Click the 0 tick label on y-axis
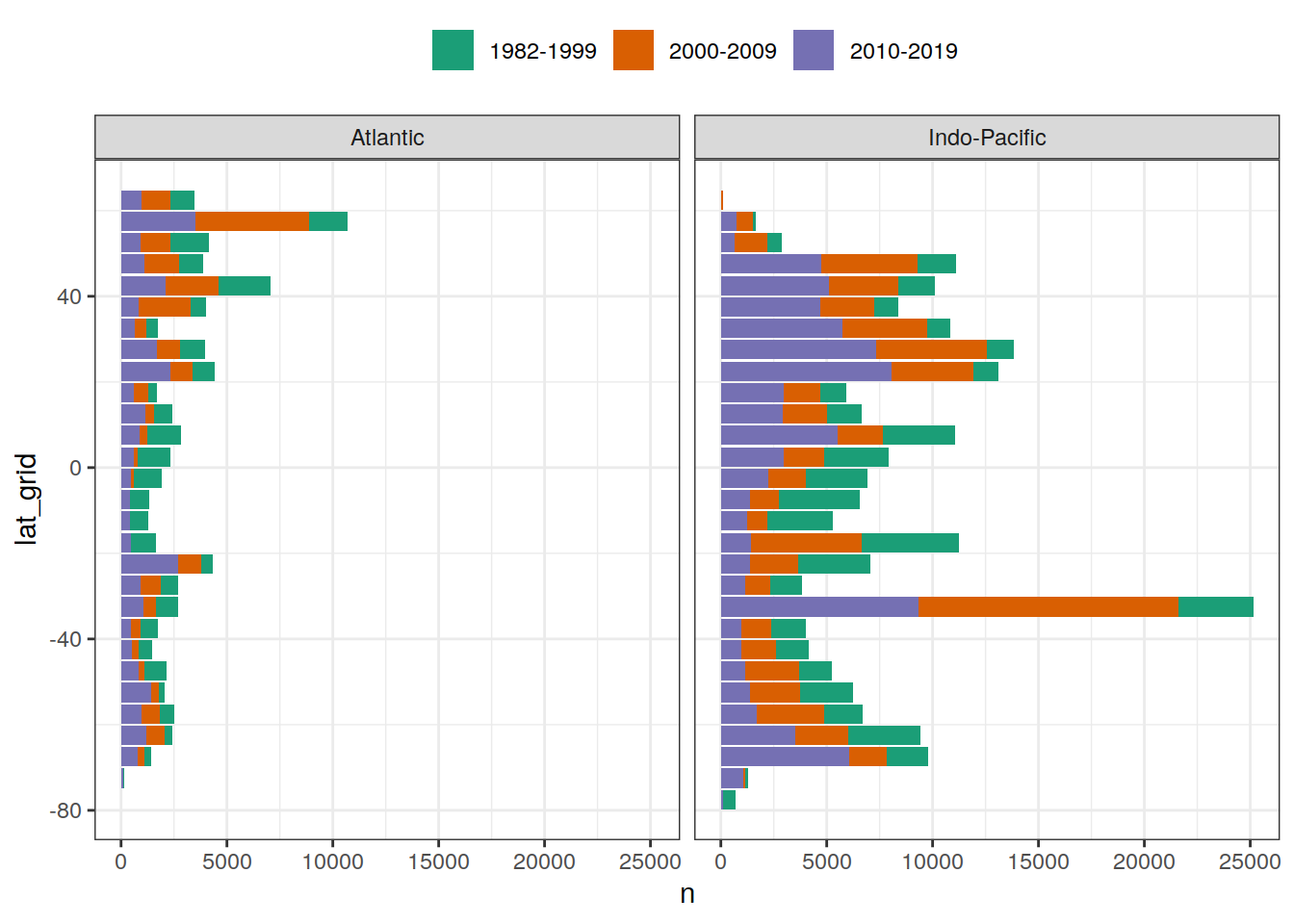 click(75, 468)
